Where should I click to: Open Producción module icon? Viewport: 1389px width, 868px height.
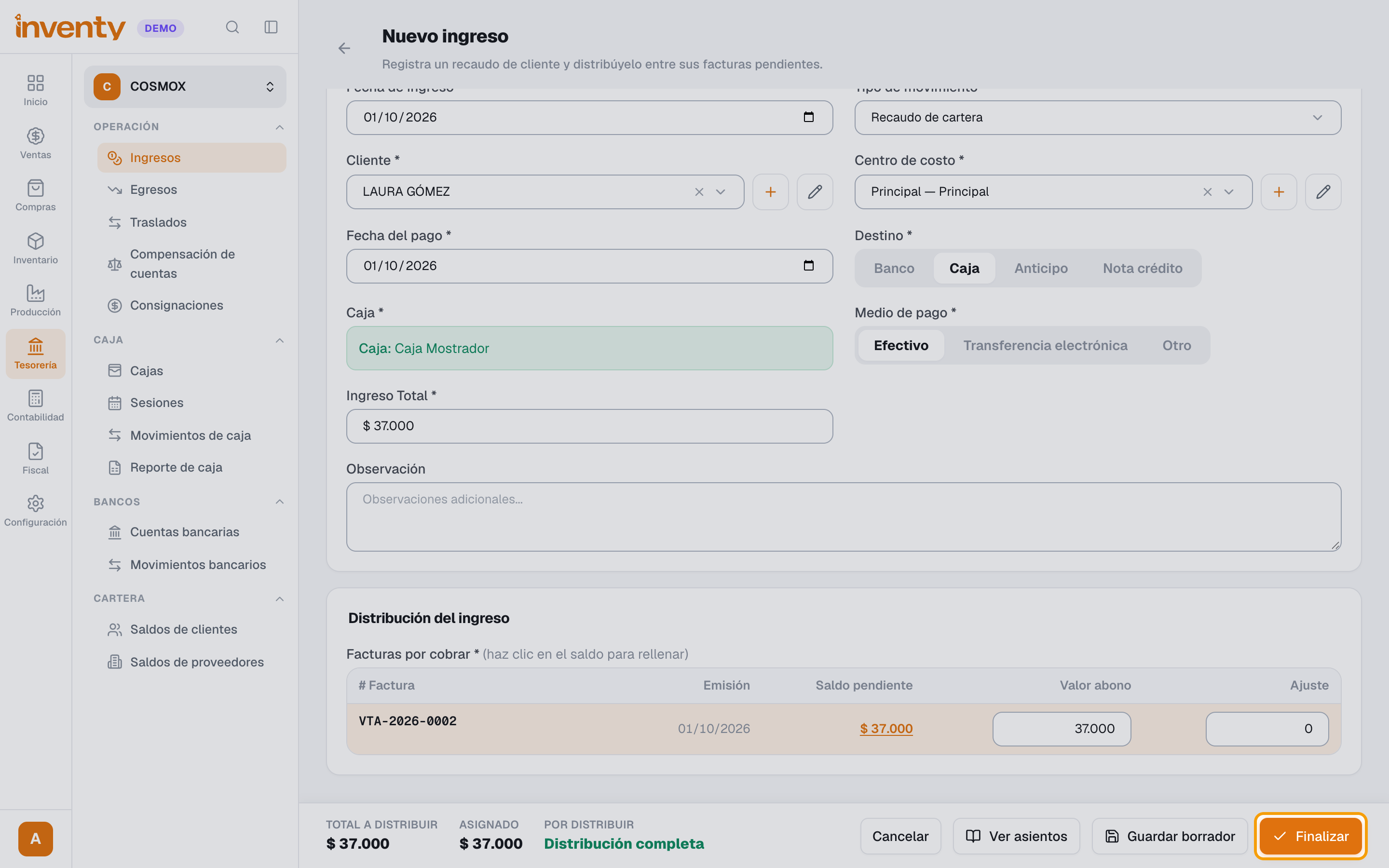click(36, 300)
